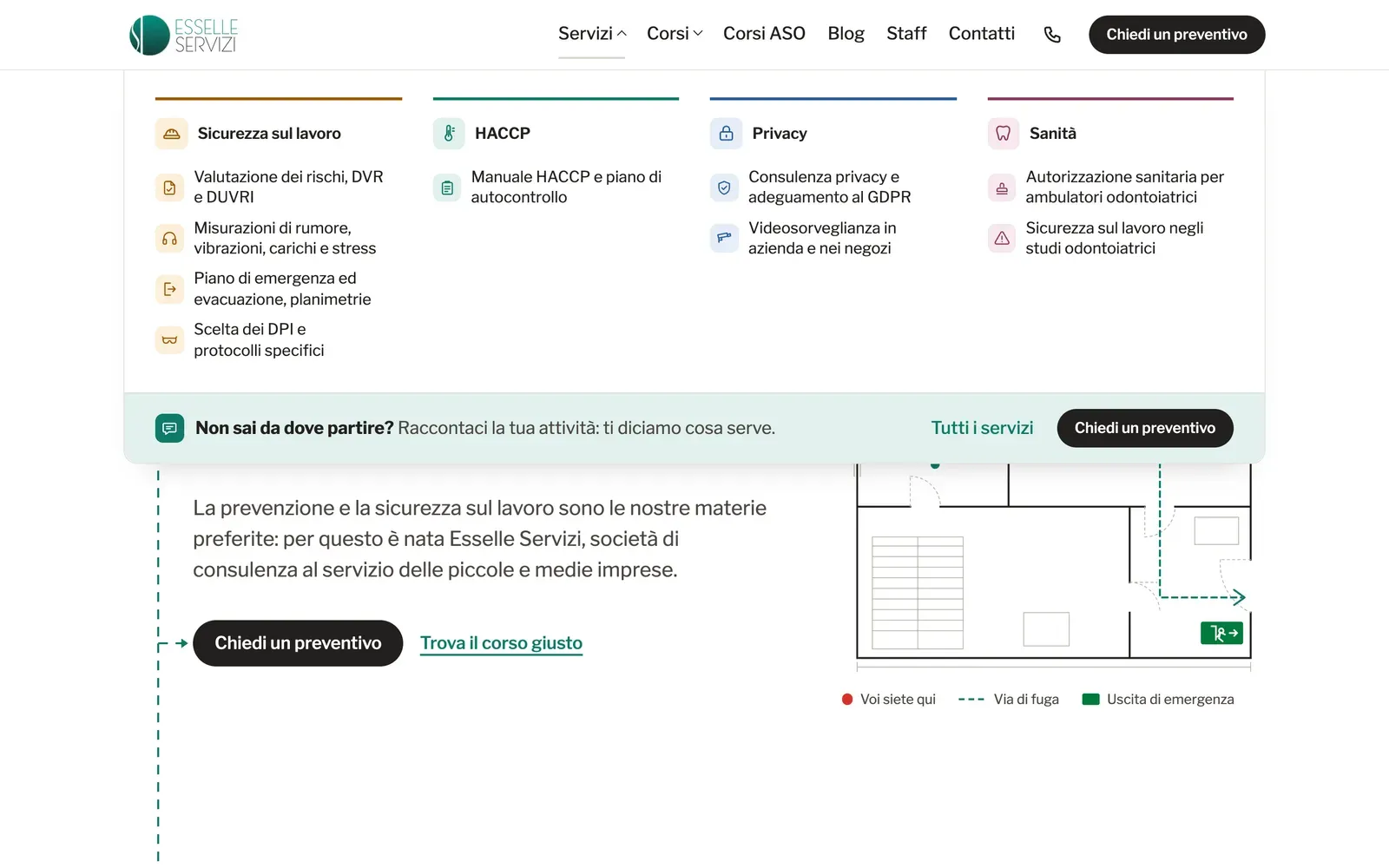This screenshot has width=1389, height=868.
Task: Click the document icon beside Valutazione dei rischi
Action: pos(169,187)
